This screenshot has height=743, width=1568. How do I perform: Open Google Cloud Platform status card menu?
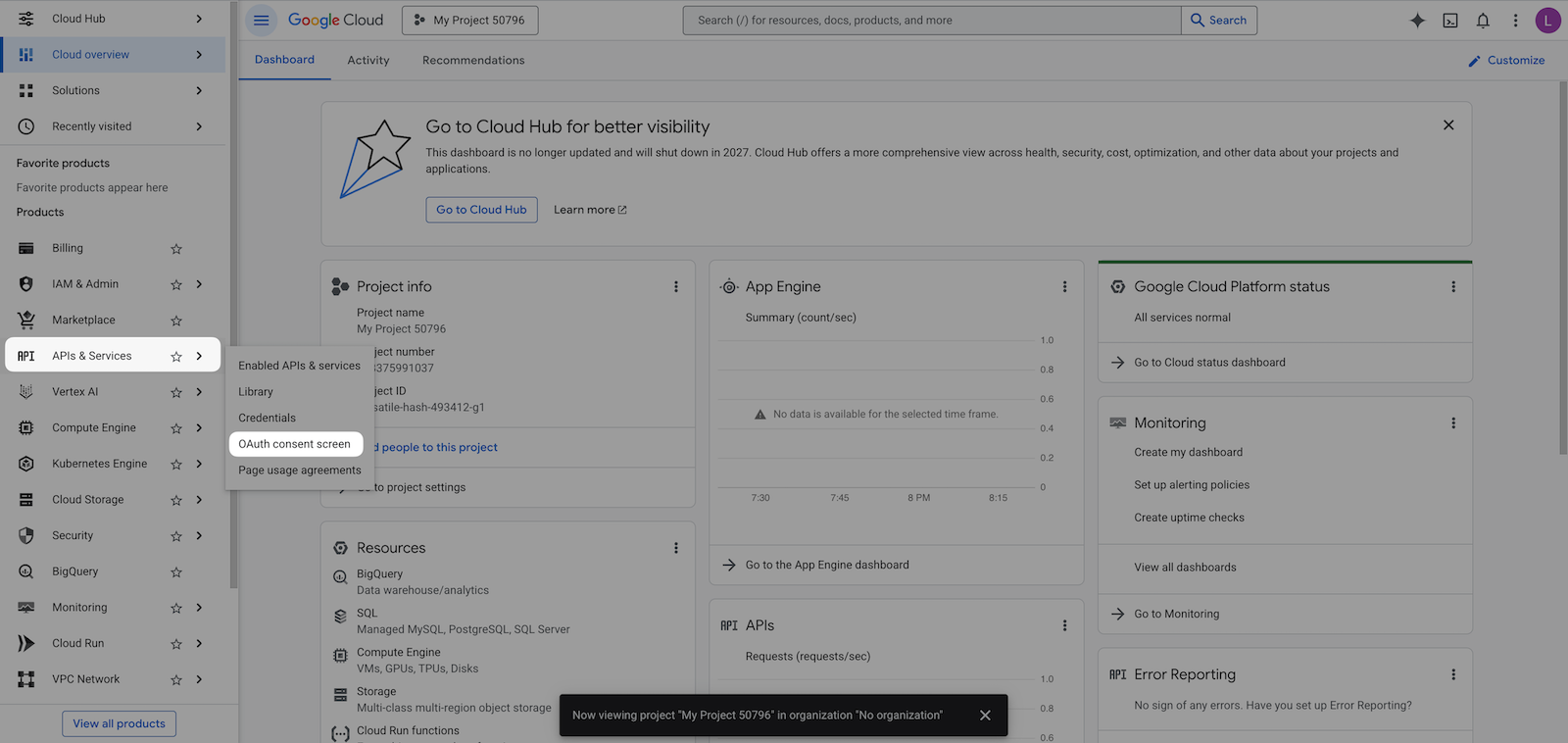click(x=1453, y=286)
